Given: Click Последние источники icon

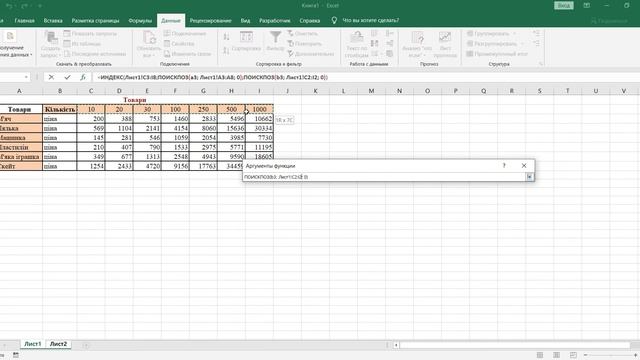Looking at the screenshot, I should click(x=67, y=54).
